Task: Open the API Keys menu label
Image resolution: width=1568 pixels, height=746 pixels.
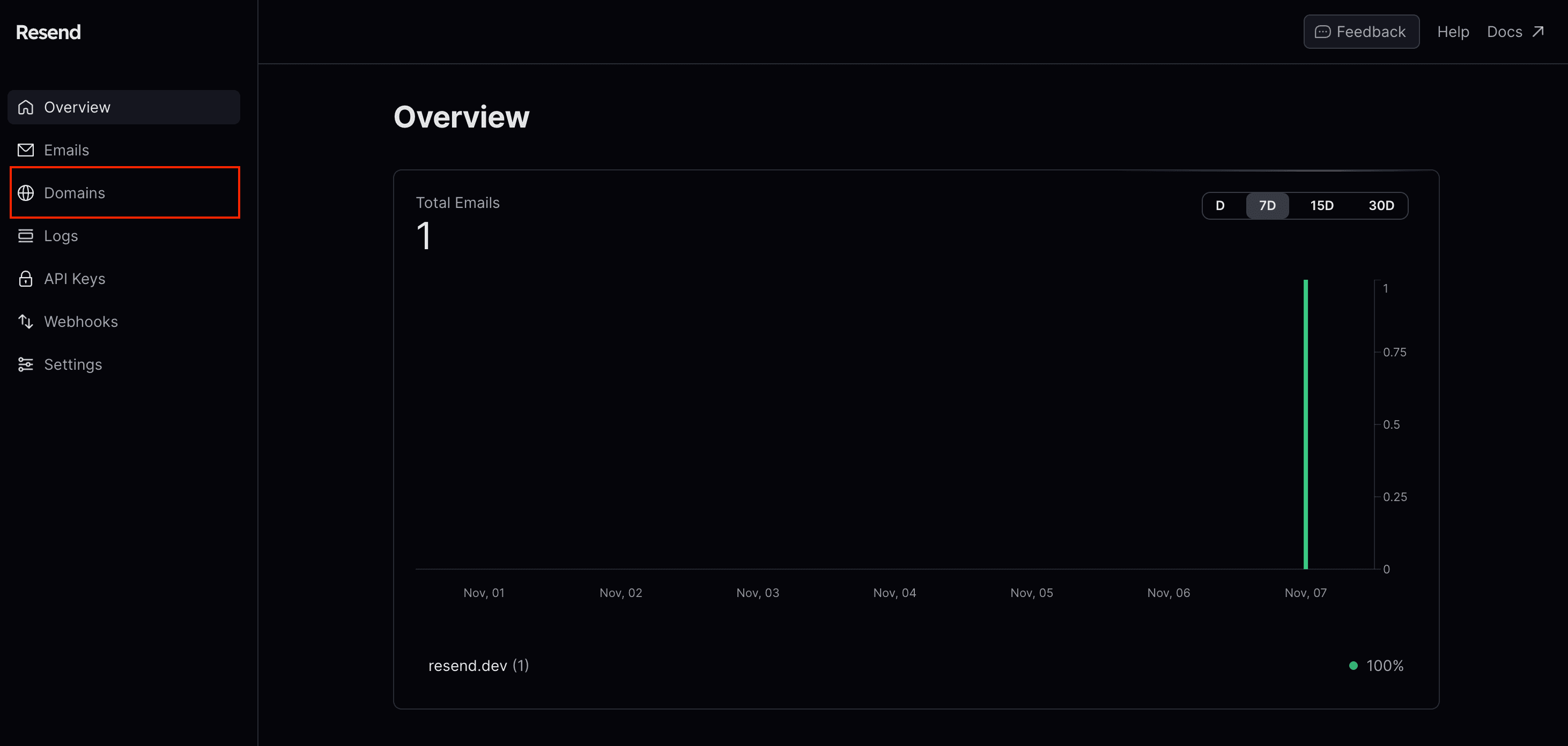Action: coord(74,279)
